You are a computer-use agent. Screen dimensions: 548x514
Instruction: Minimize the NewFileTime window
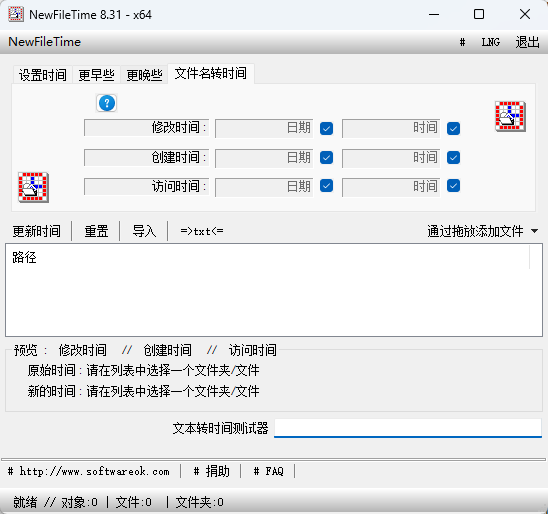pos(434,14)
